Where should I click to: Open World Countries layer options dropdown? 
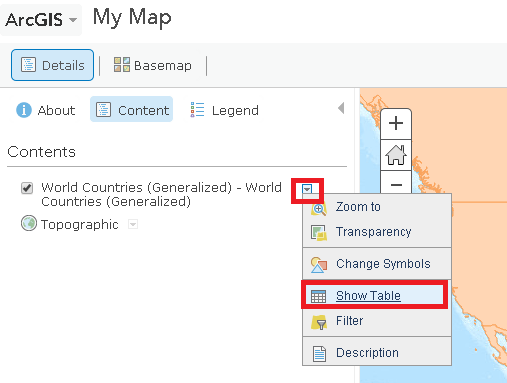click(307, 189)
